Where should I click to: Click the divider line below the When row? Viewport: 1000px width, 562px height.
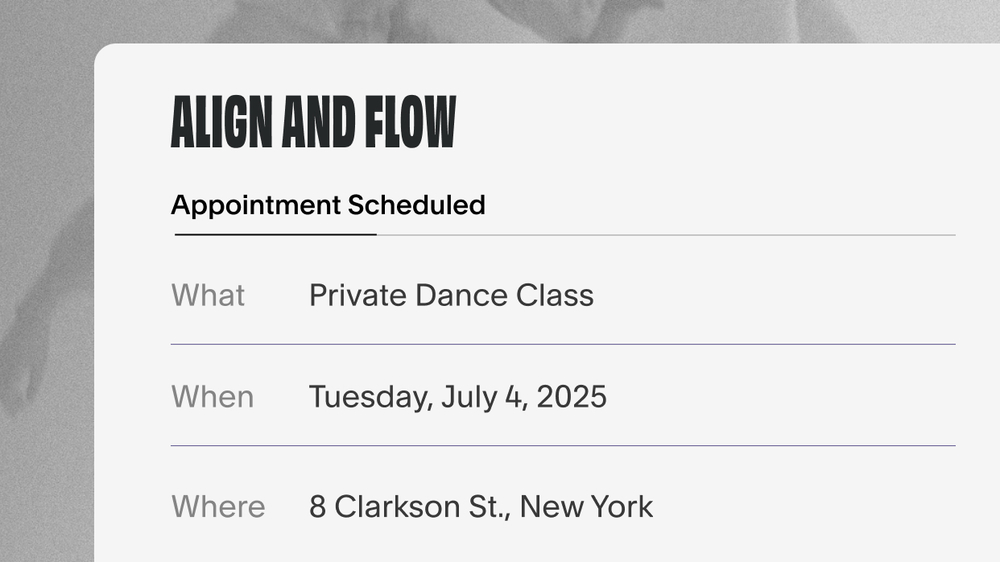click(563, 445)
